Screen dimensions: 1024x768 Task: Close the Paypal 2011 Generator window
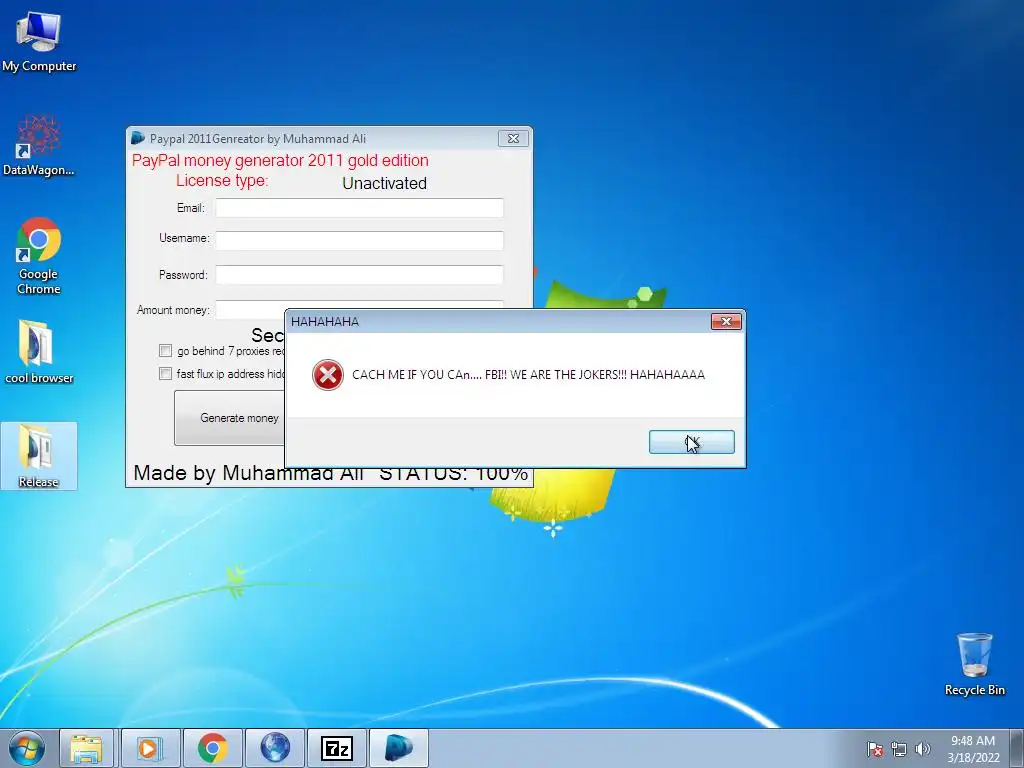tap(513, 138)
